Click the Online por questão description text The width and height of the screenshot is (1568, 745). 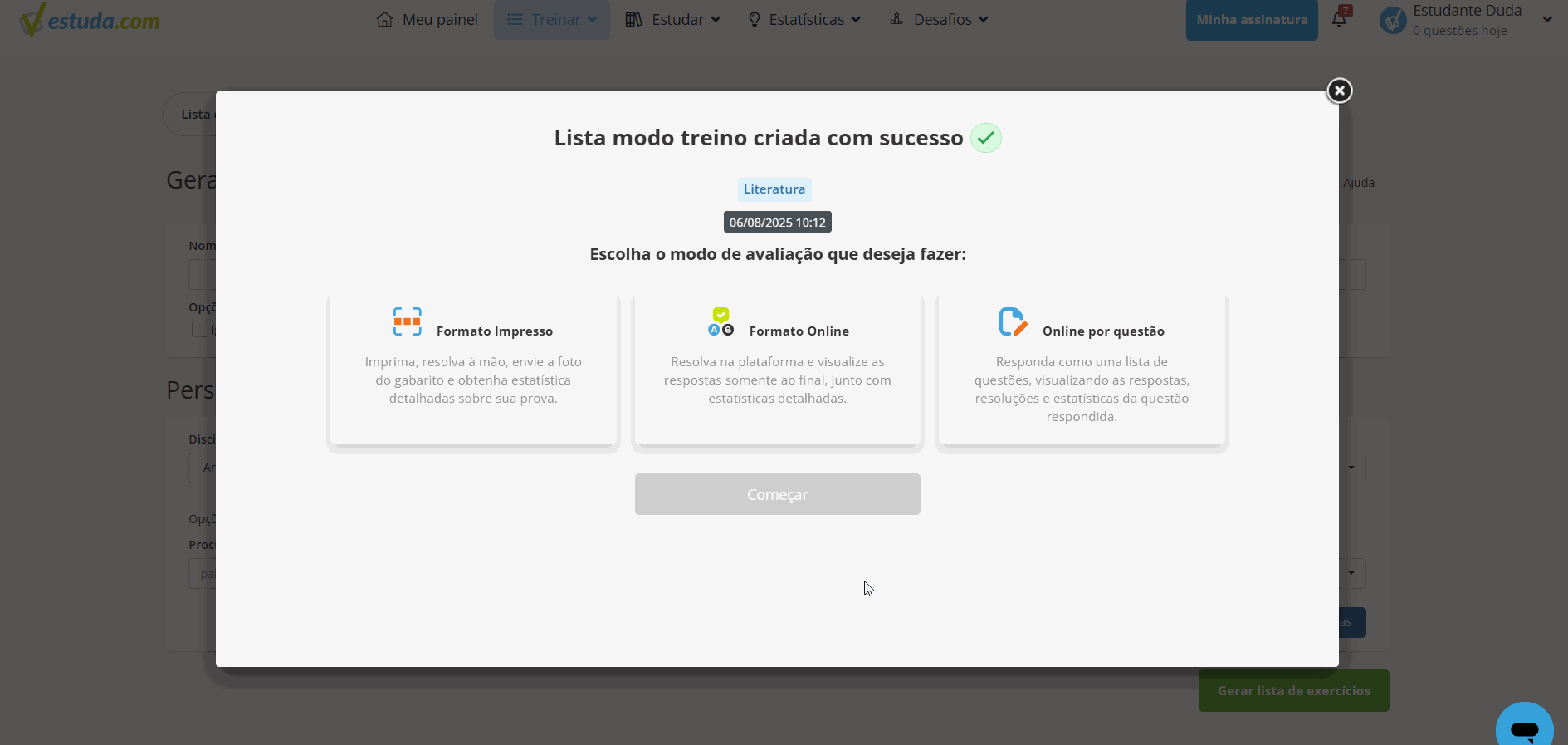(1082, 390)
